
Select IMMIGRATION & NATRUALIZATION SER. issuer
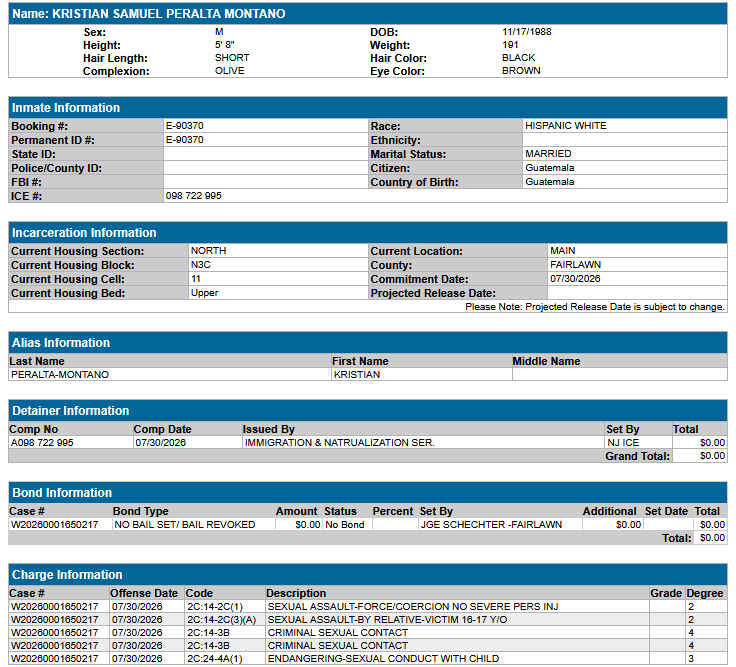(339, 443)
